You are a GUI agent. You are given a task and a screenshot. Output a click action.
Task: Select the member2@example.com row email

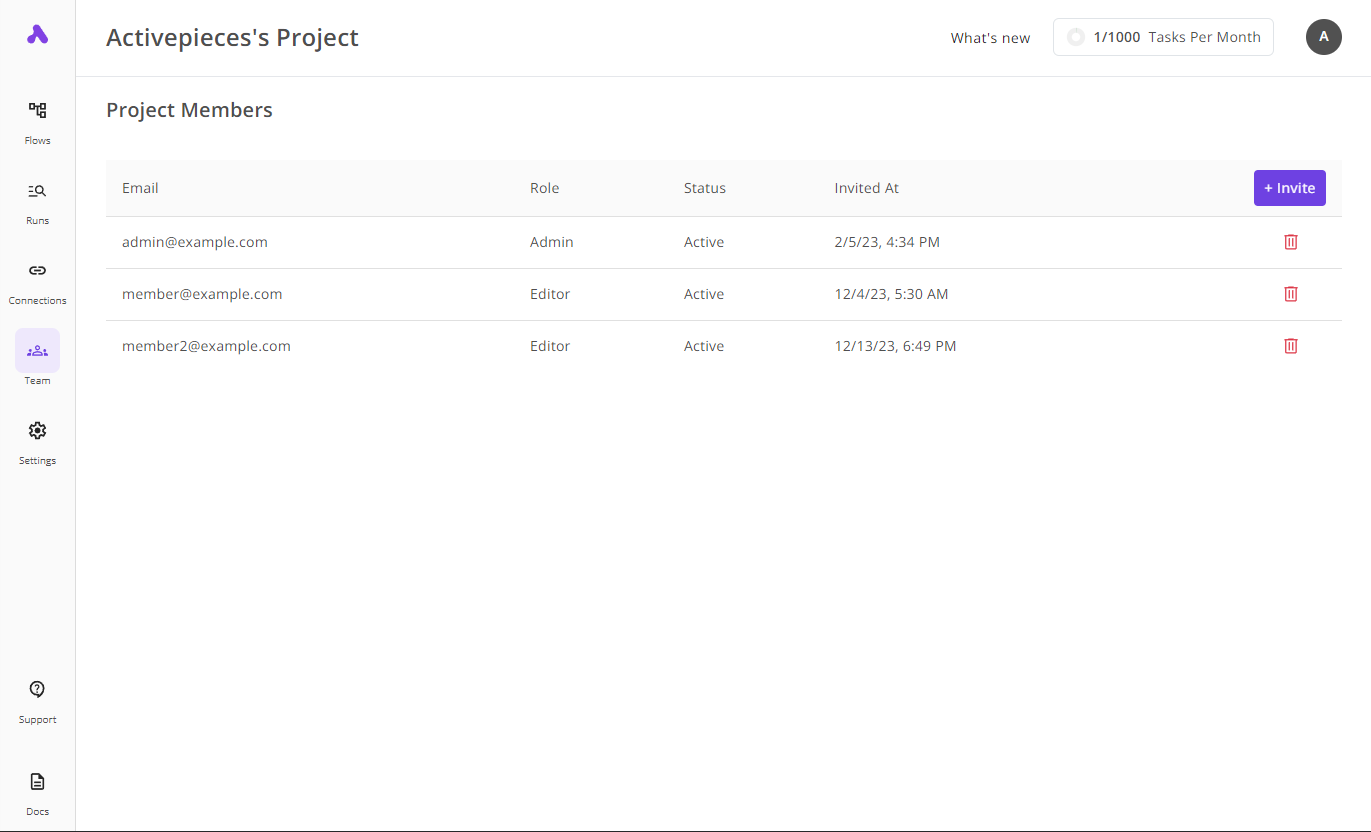(206, 346)
